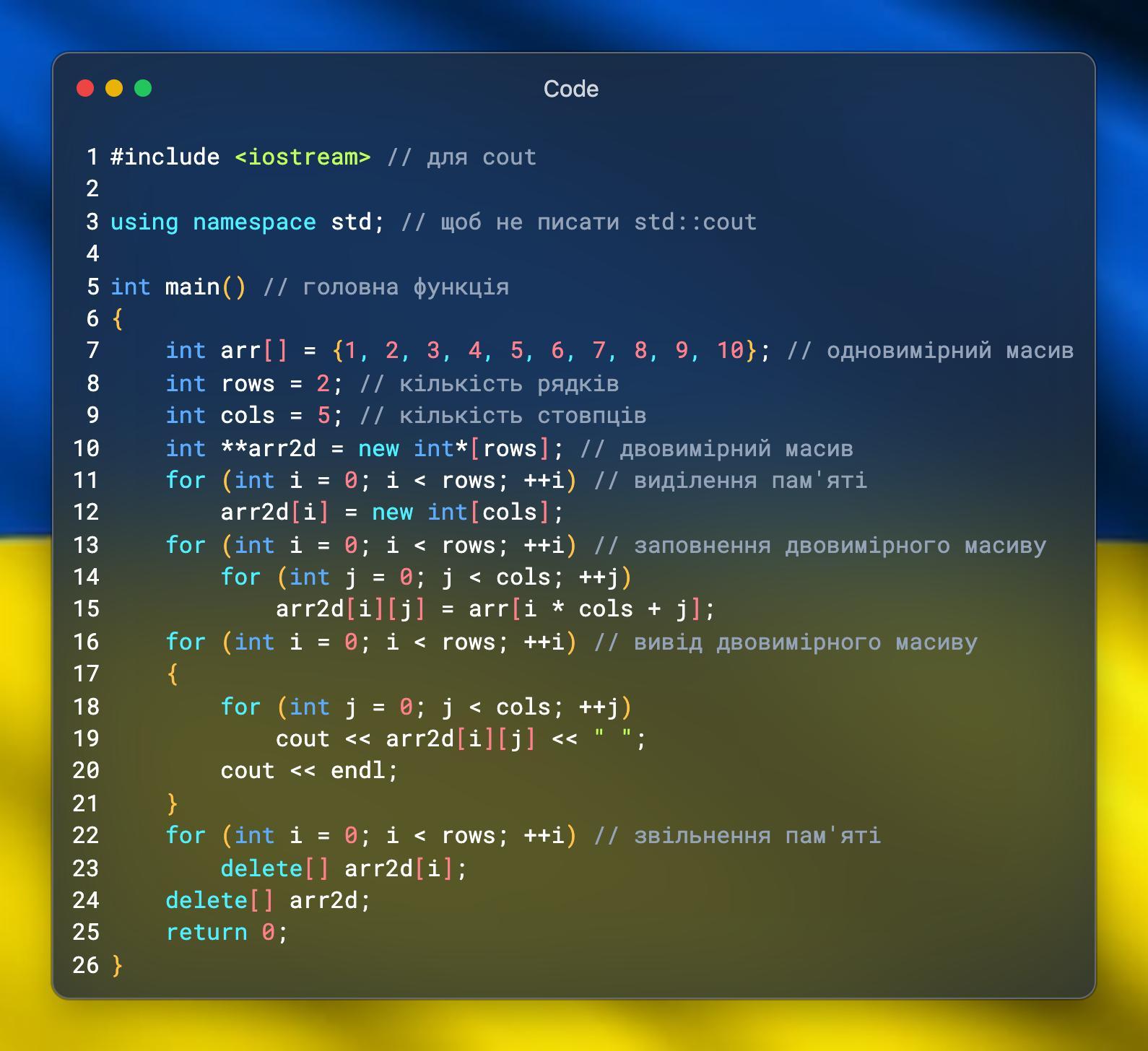Click "new int[cols];" on line 12

coord(468,512)
